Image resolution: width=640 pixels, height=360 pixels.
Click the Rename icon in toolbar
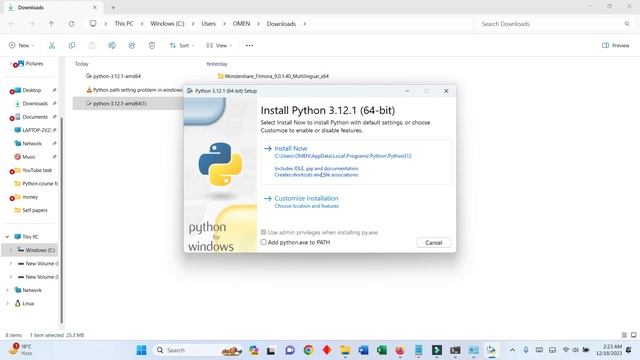coord(112,45)
